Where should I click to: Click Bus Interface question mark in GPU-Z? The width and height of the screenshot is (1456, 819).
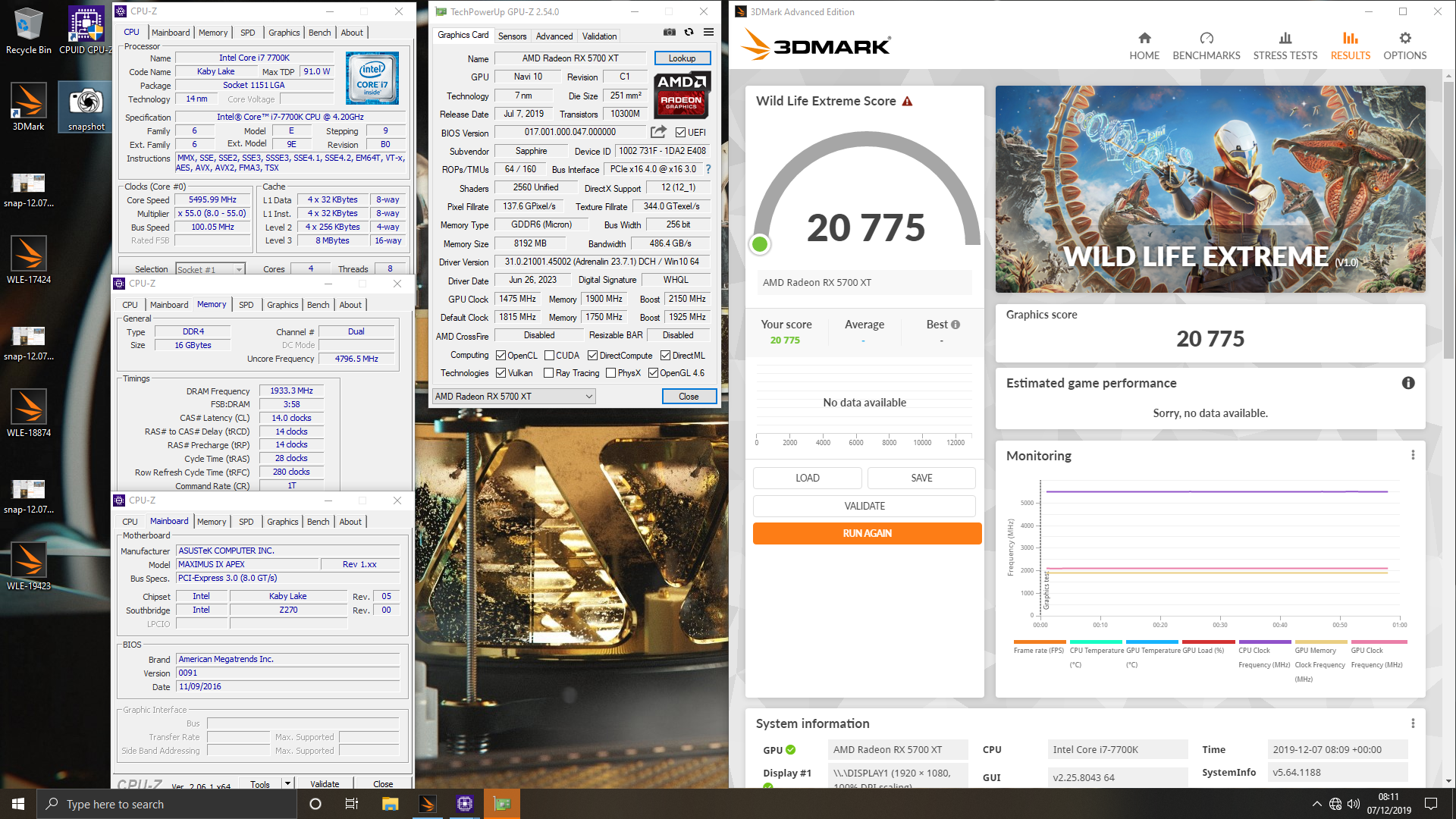(708, 169)
